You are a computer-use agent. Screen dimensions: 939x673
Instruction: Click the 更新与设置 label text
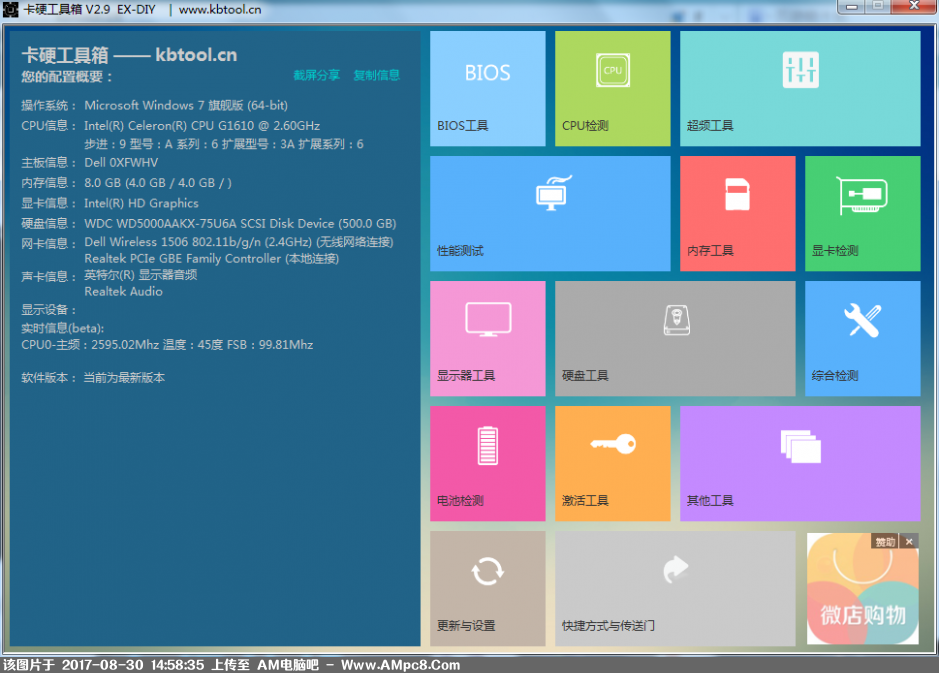[466, 626]
